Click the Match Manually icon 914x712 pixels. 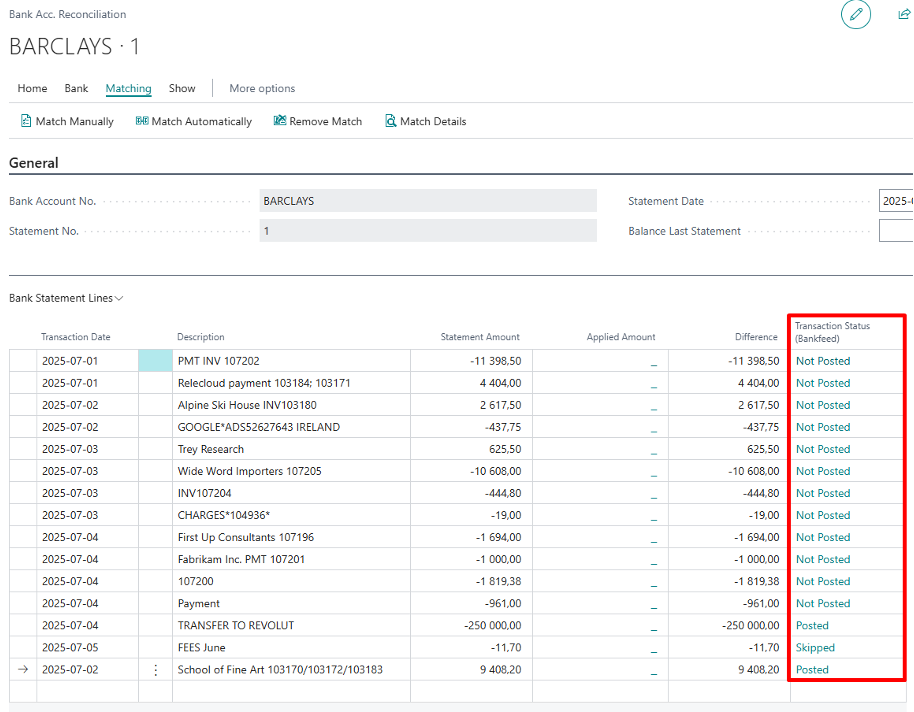pos(26,121)
